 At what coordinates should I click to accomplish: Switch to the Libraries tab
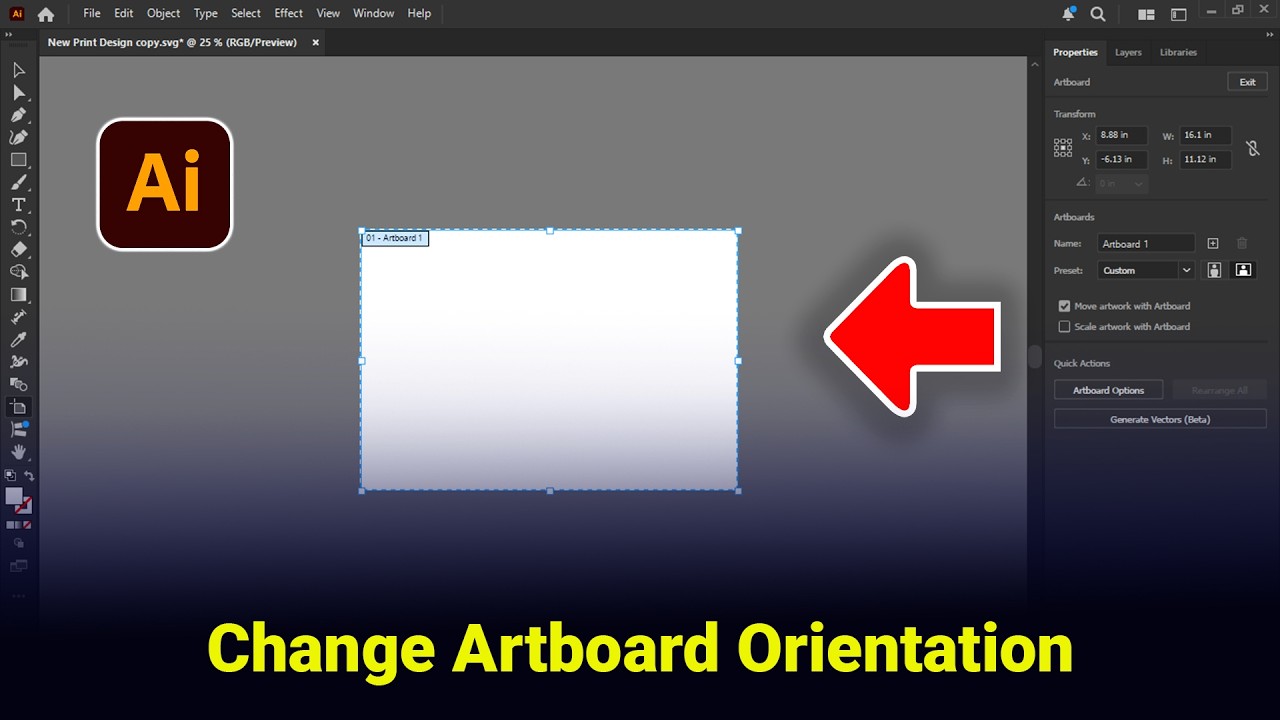point(1178,52)
